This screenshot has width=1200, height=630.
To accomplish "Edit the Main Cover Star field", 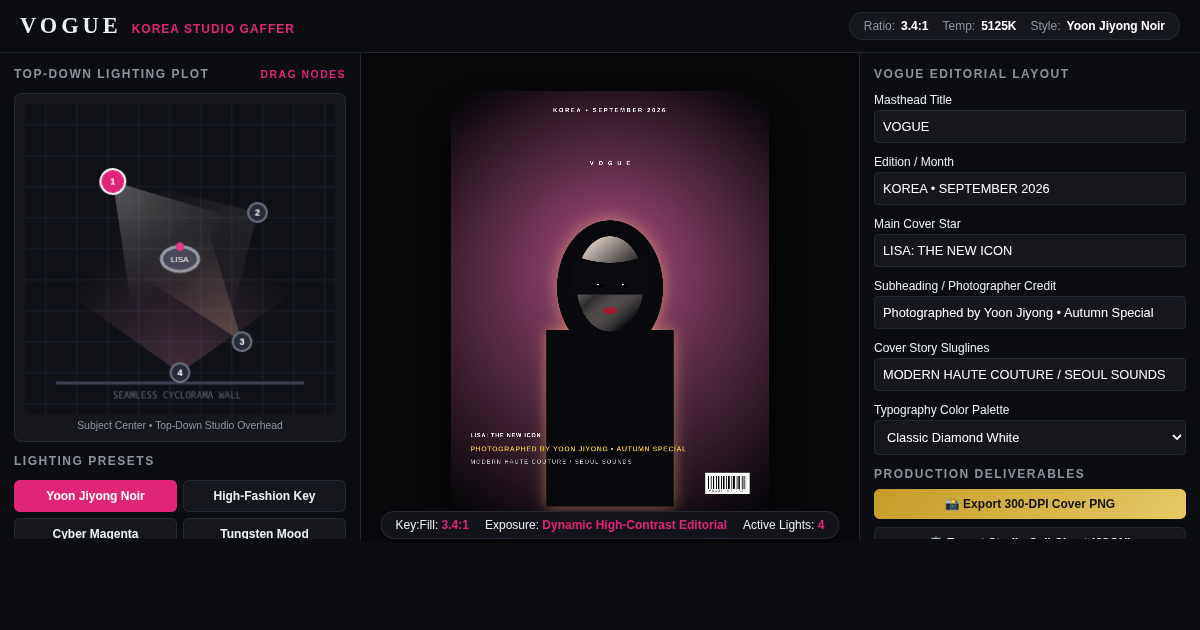I will (x=1030, y=250).
